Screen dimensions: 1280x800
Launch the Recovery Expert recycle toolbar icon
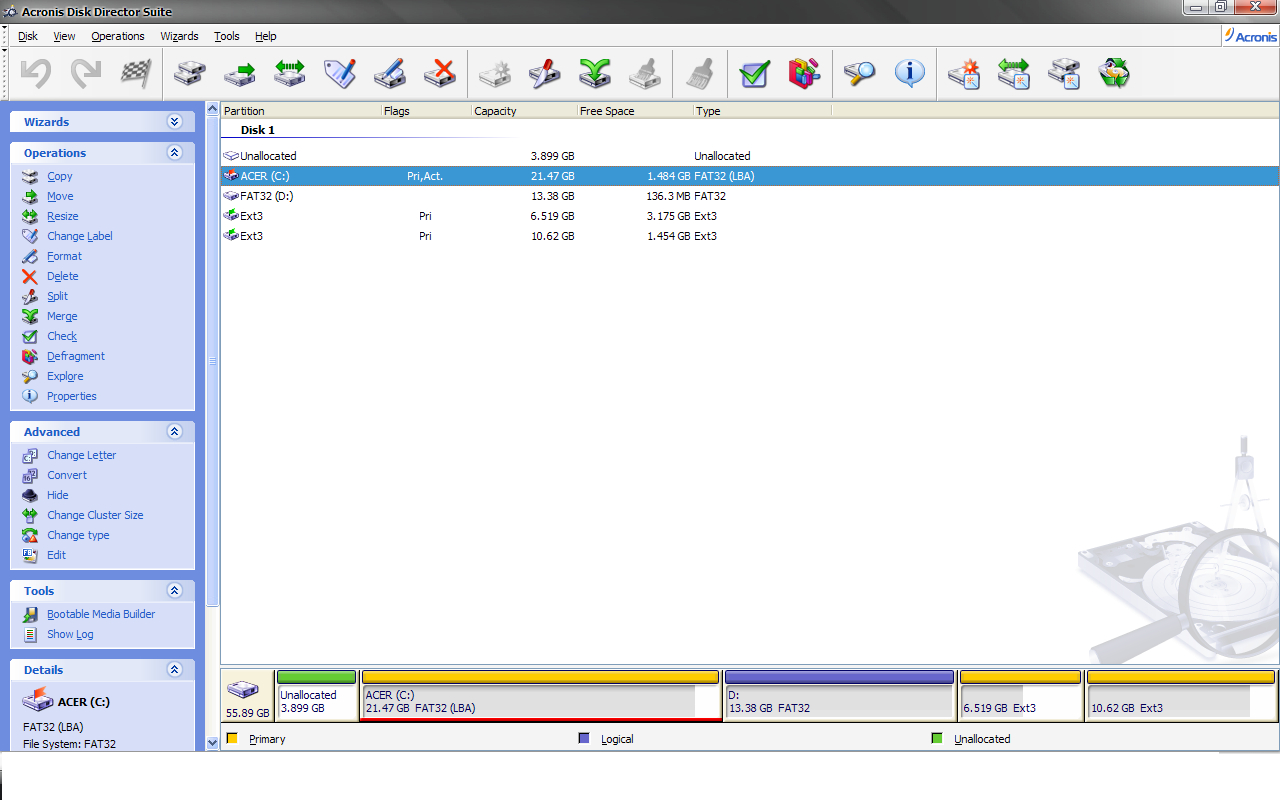point(1114,73)
